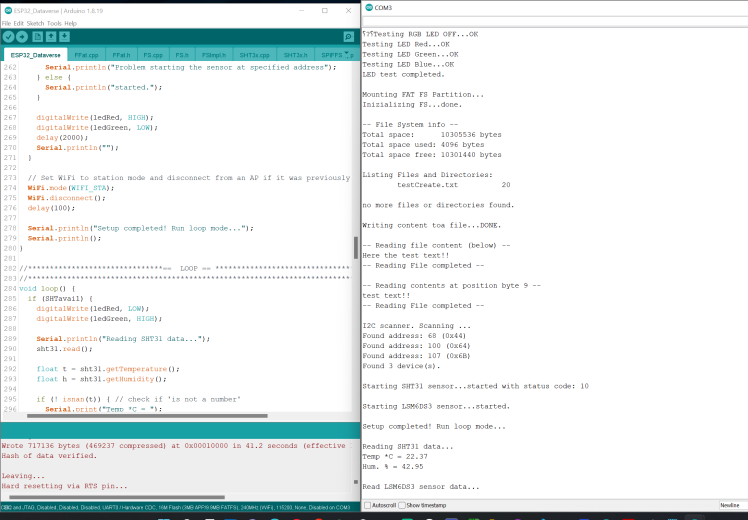Switch to the FFat.cpp tab

(86, 55)
